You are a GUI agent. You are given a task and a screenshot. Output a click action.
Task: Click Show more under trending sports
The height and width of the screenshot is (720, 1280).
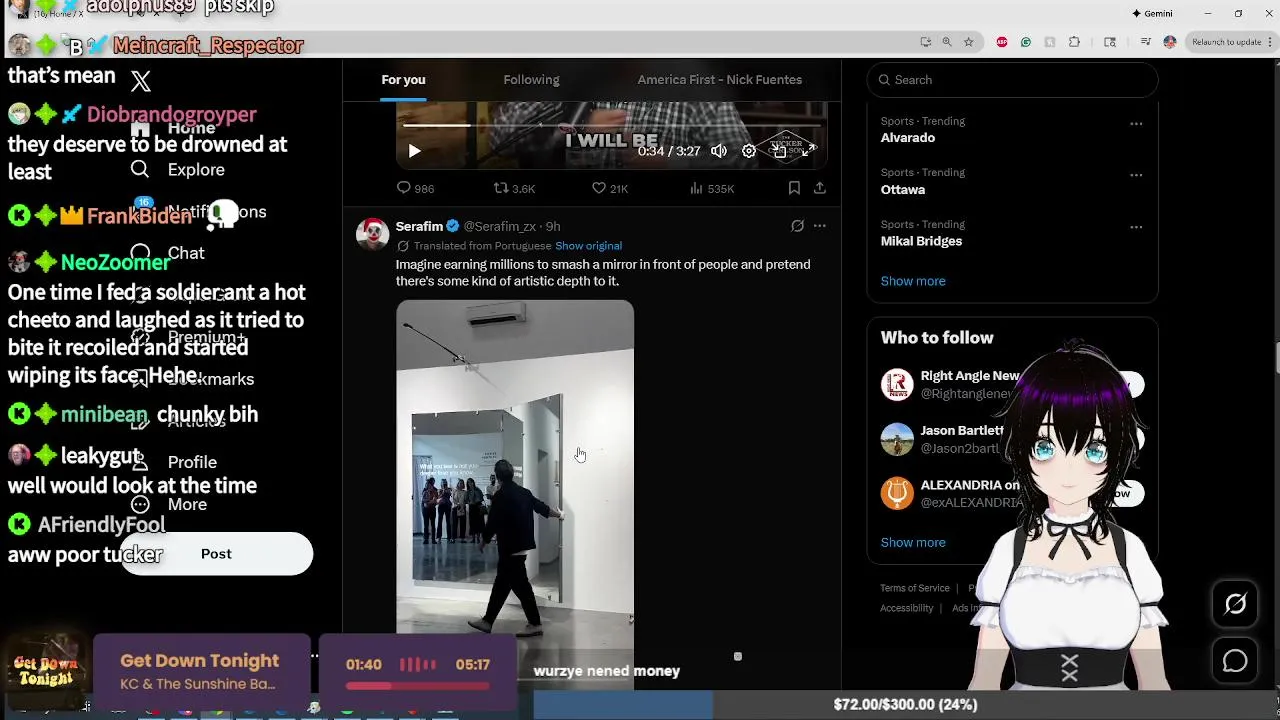[912, 281]
